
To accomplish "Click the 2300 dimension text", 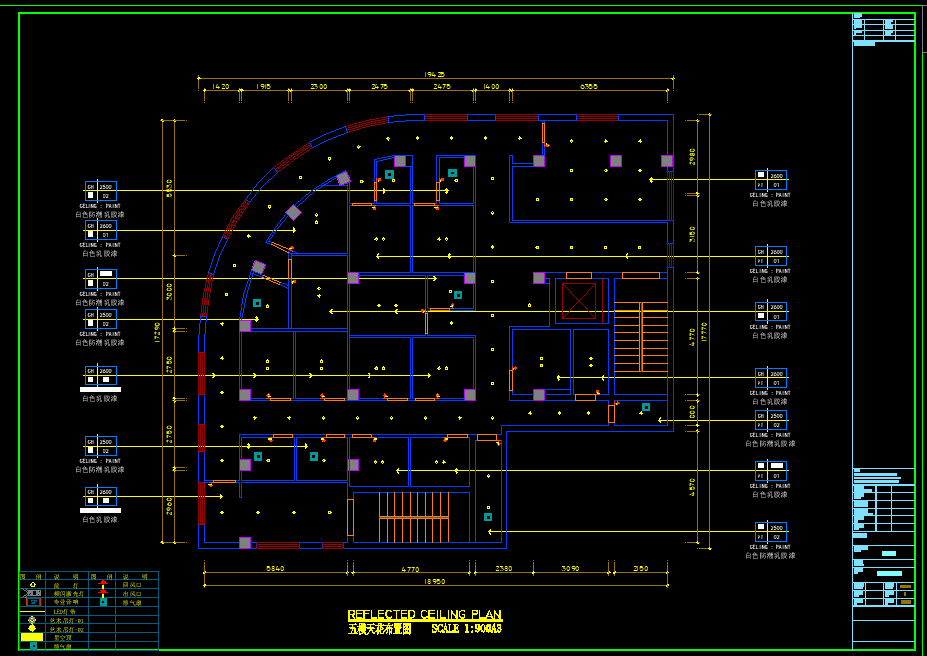I will pos(319,86).
